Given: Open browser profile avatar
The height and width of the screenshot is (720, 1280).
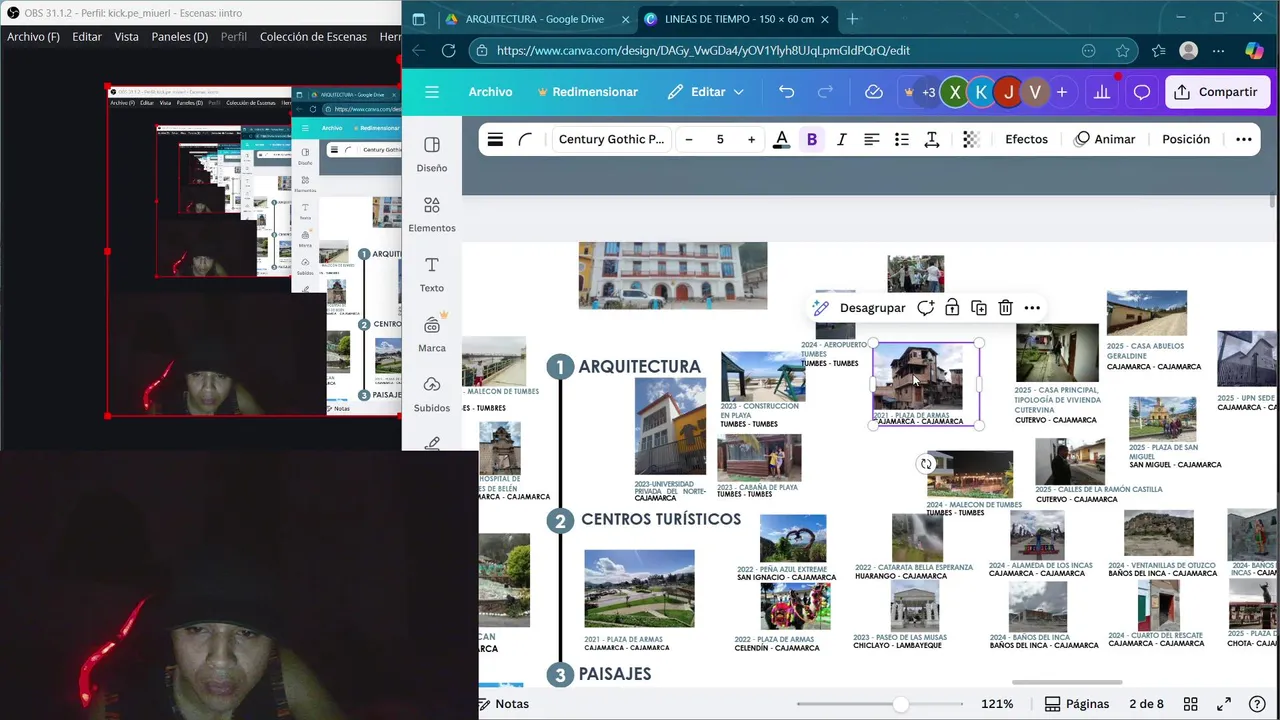Looking at the screenshot, I should point(1188,51).
